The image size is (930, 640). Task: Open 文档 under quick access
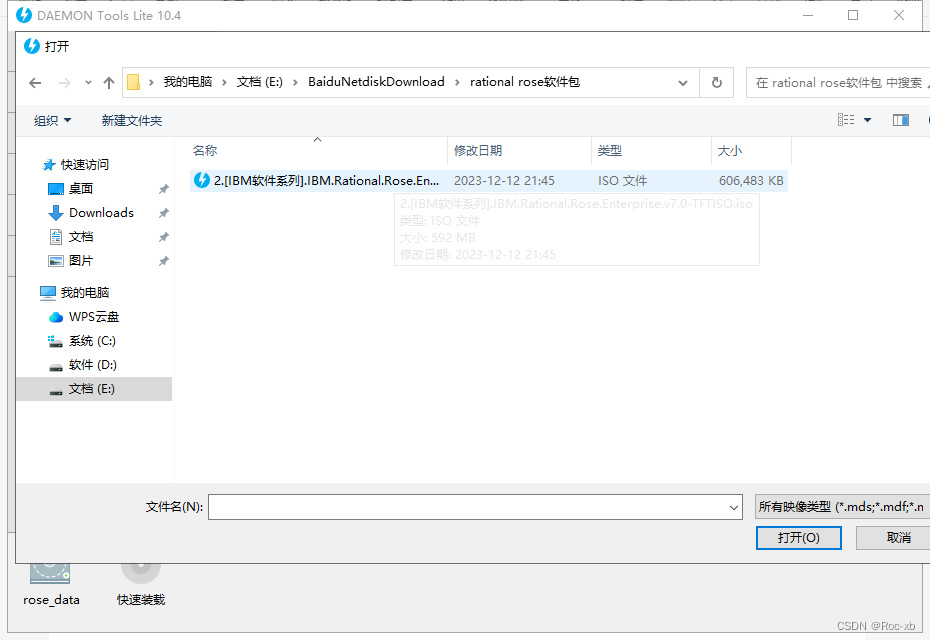[x=81, y=237]
